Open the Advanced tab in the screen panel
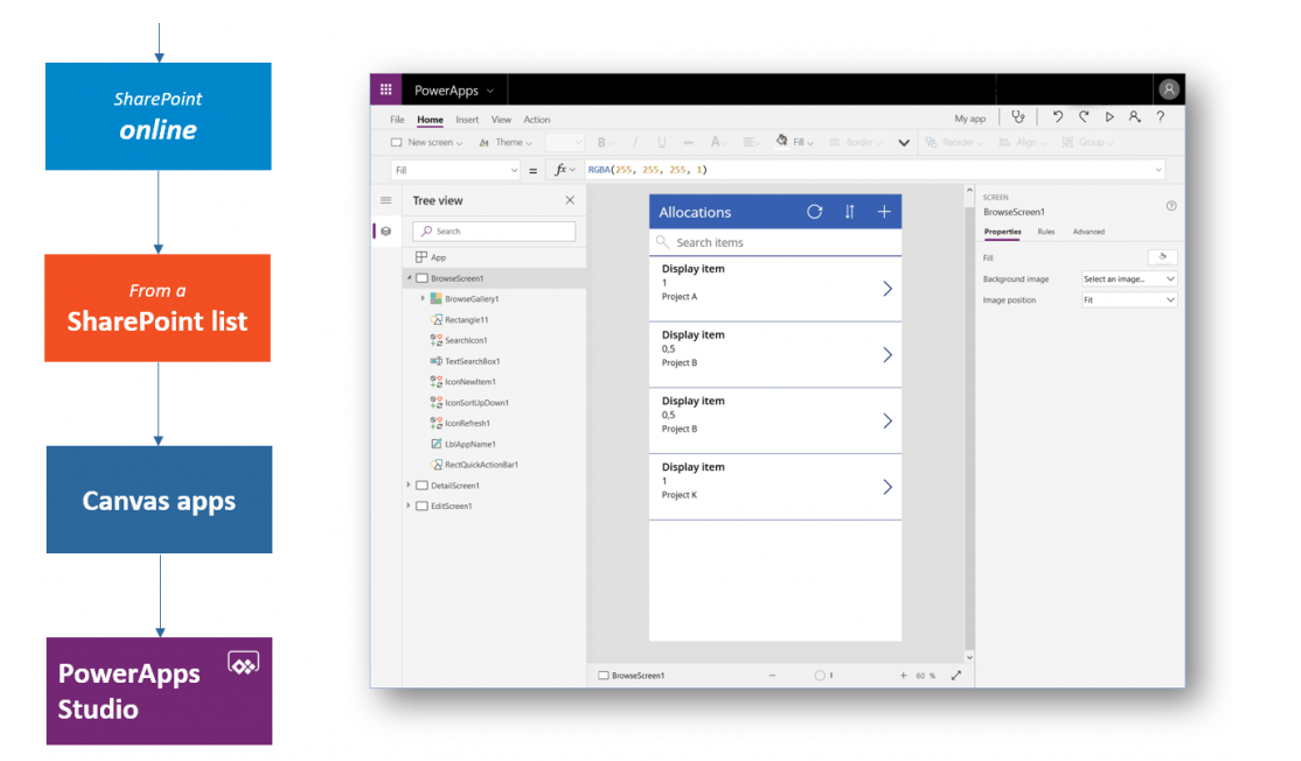Image resolution: width=1301 pixels, height=761 pixels. 1087,231
